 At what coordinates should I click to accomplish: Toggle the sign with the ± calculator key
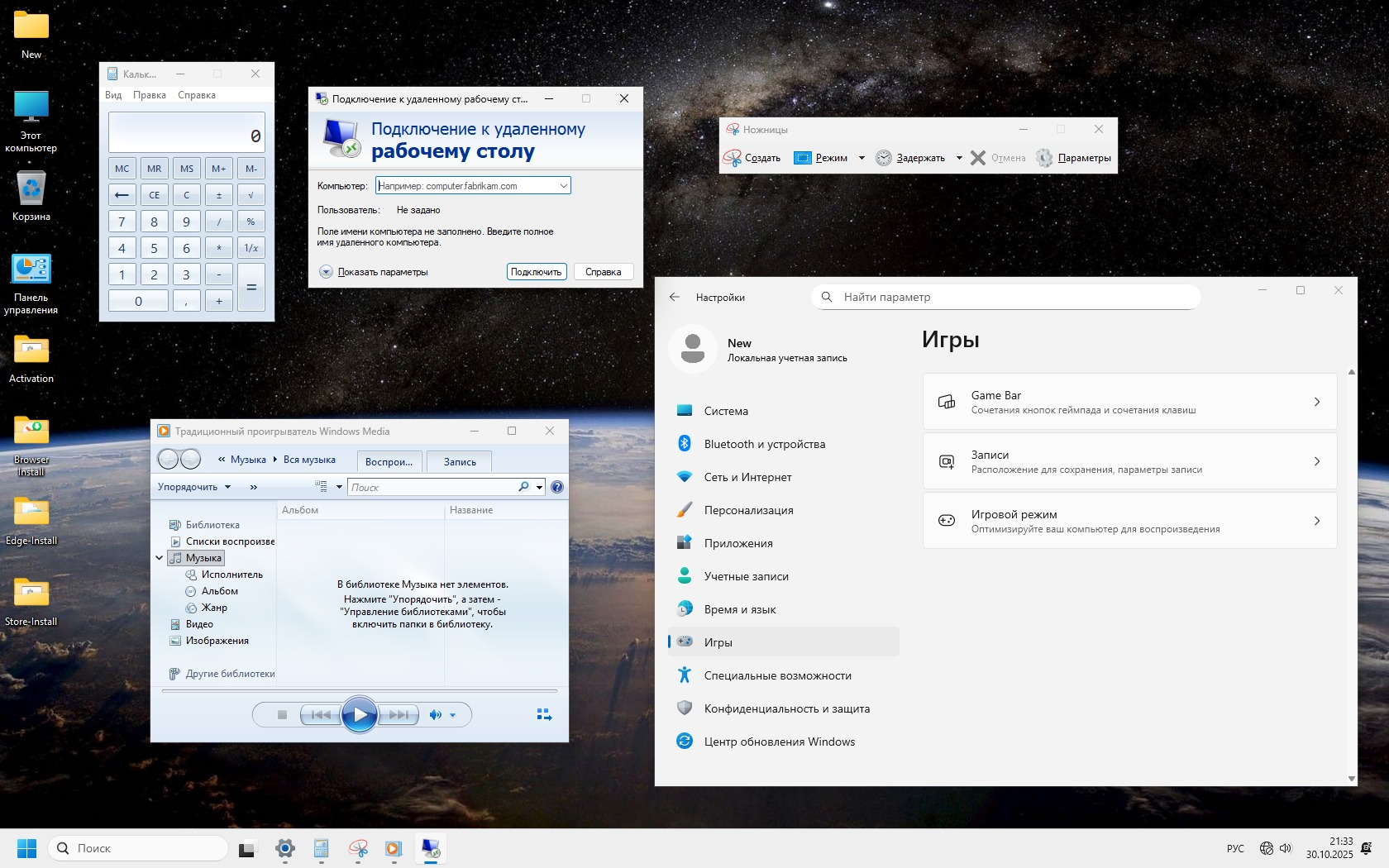point(219,195)
